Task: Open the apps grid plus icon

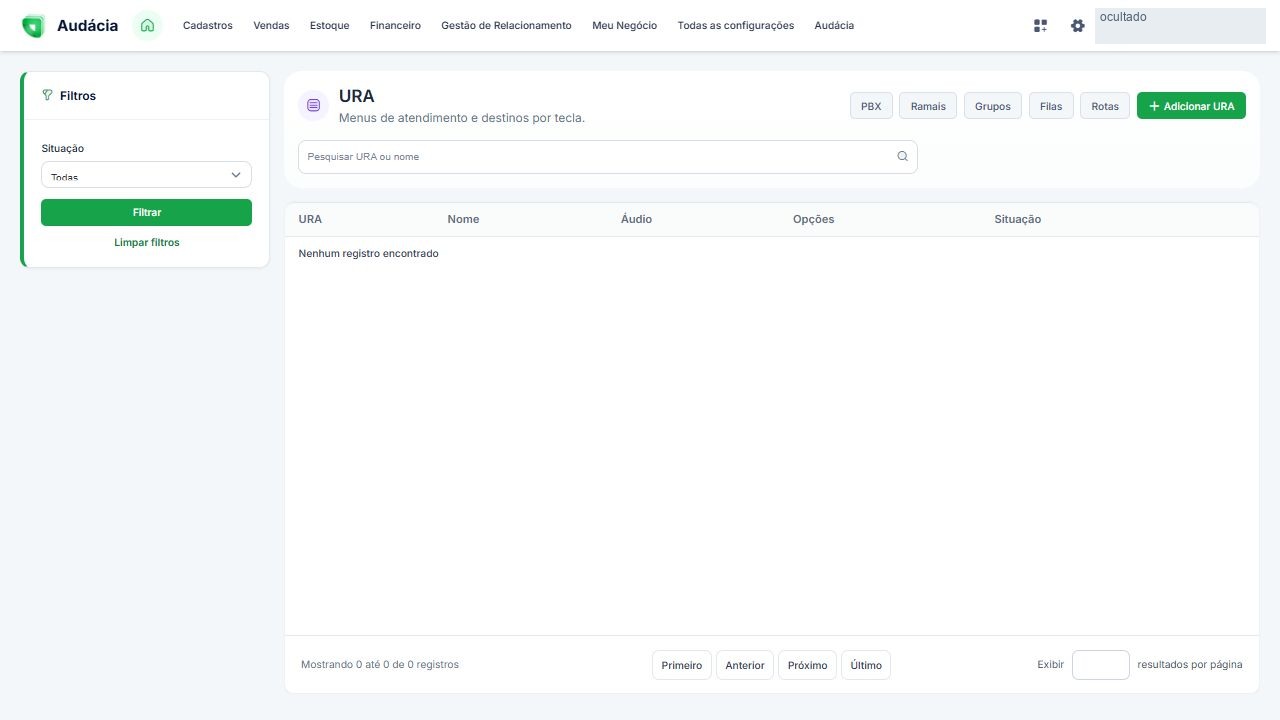Action: [x=1040, y=26]
